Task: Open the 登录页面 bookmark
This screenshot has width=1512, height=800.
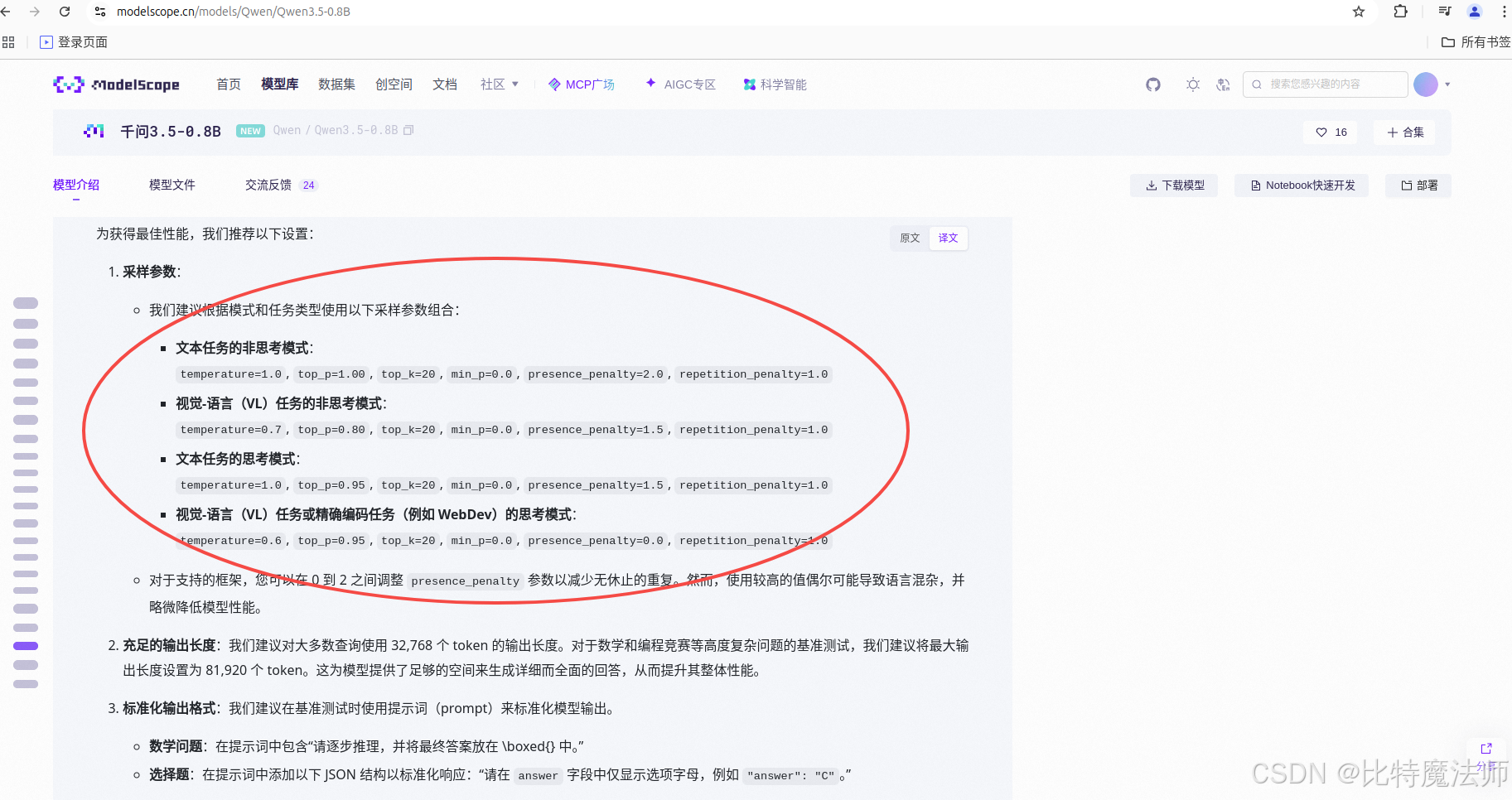Action: 74,42
